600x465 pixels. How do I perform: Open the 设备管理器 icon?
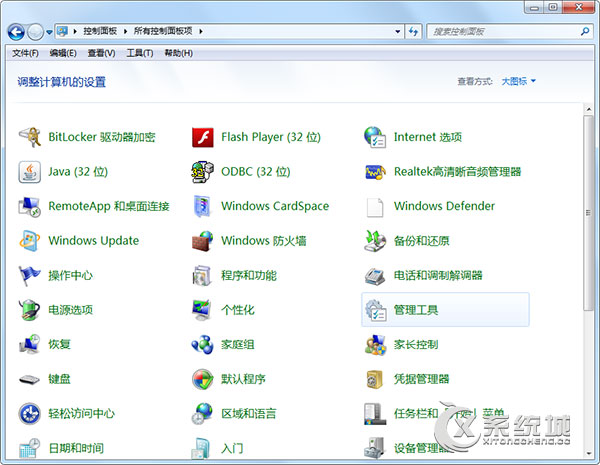pos(375,448)
